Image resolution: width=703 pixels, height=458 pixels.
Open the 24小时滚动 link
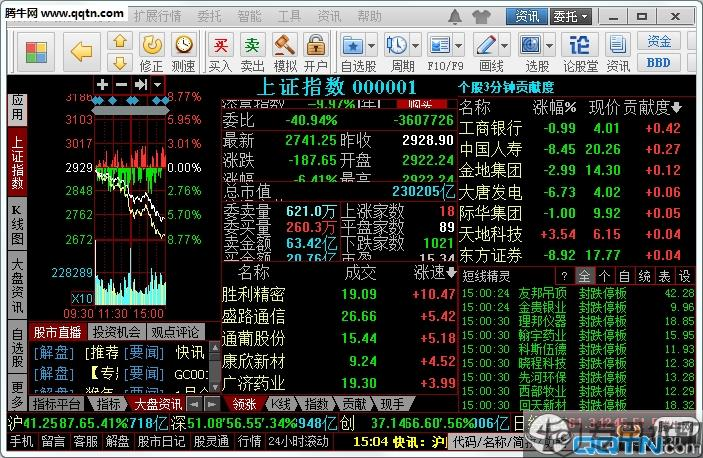tap(298, 442)
